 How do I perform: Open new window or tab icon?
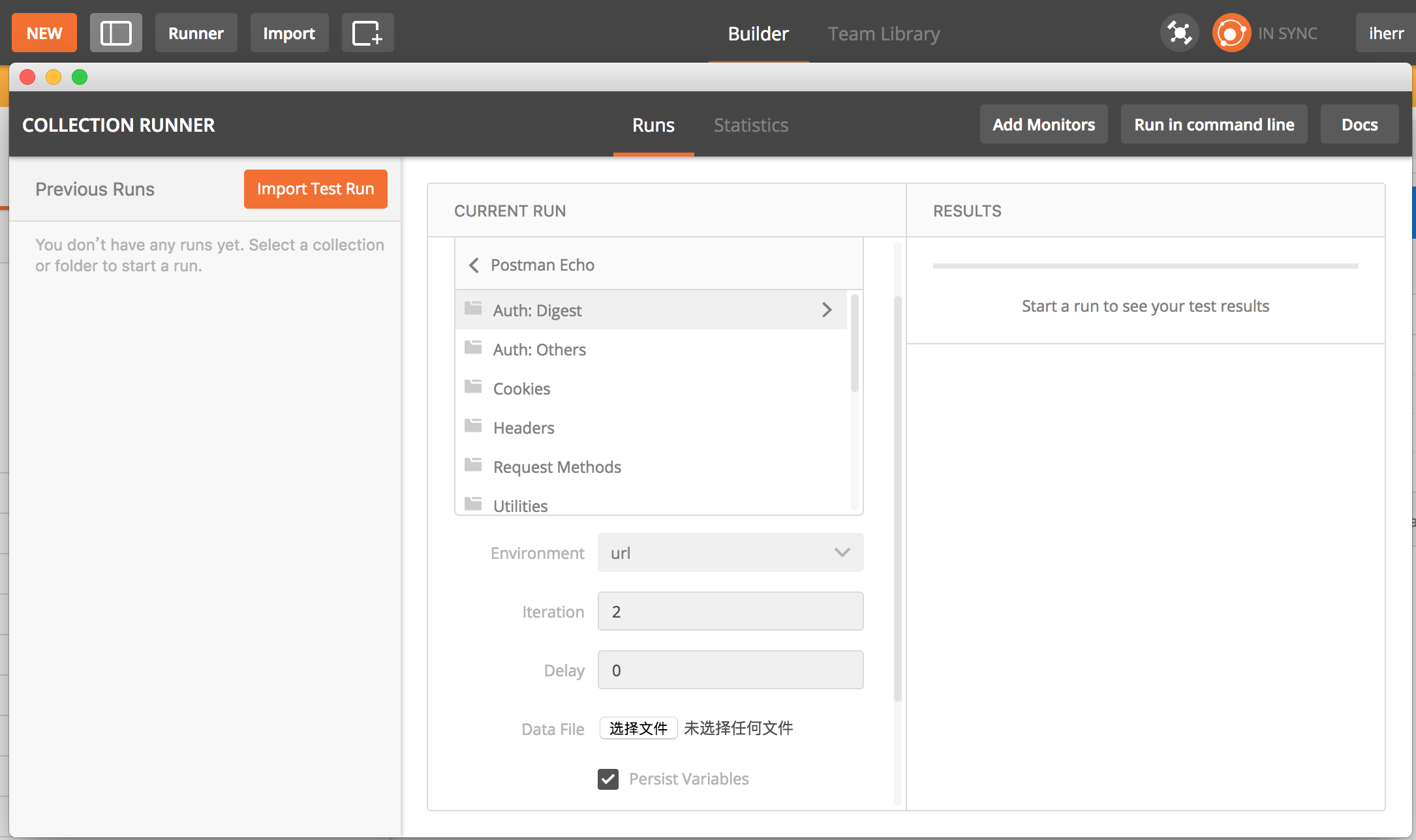coord(367,33)
